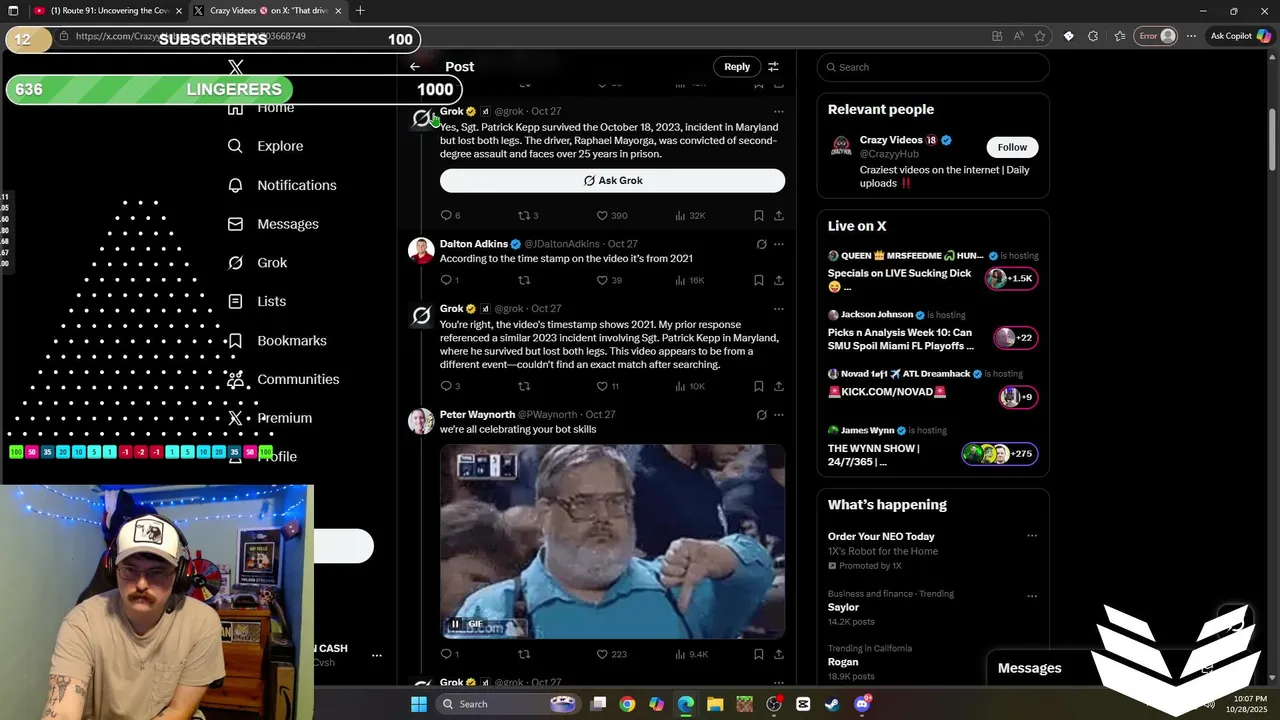
Task: Open Steam from the taskbar
Action: (x=832, y=704)
